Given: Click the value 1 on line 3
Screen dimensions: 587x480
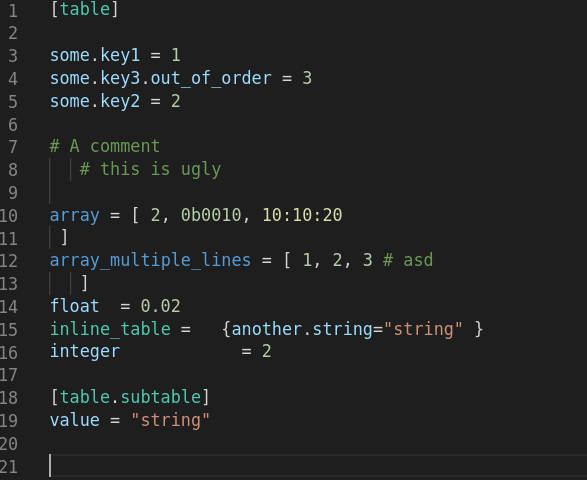Looking at the screenshot, I should [x=176, y=55].
